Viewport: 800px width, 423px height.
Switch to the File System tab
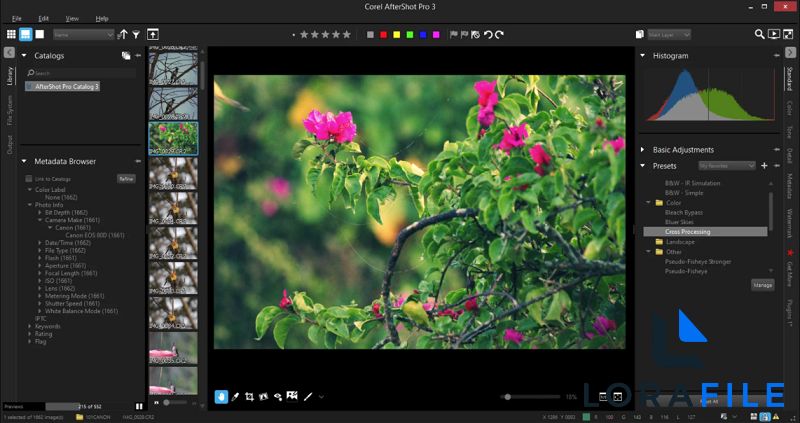tap(10, 110)
